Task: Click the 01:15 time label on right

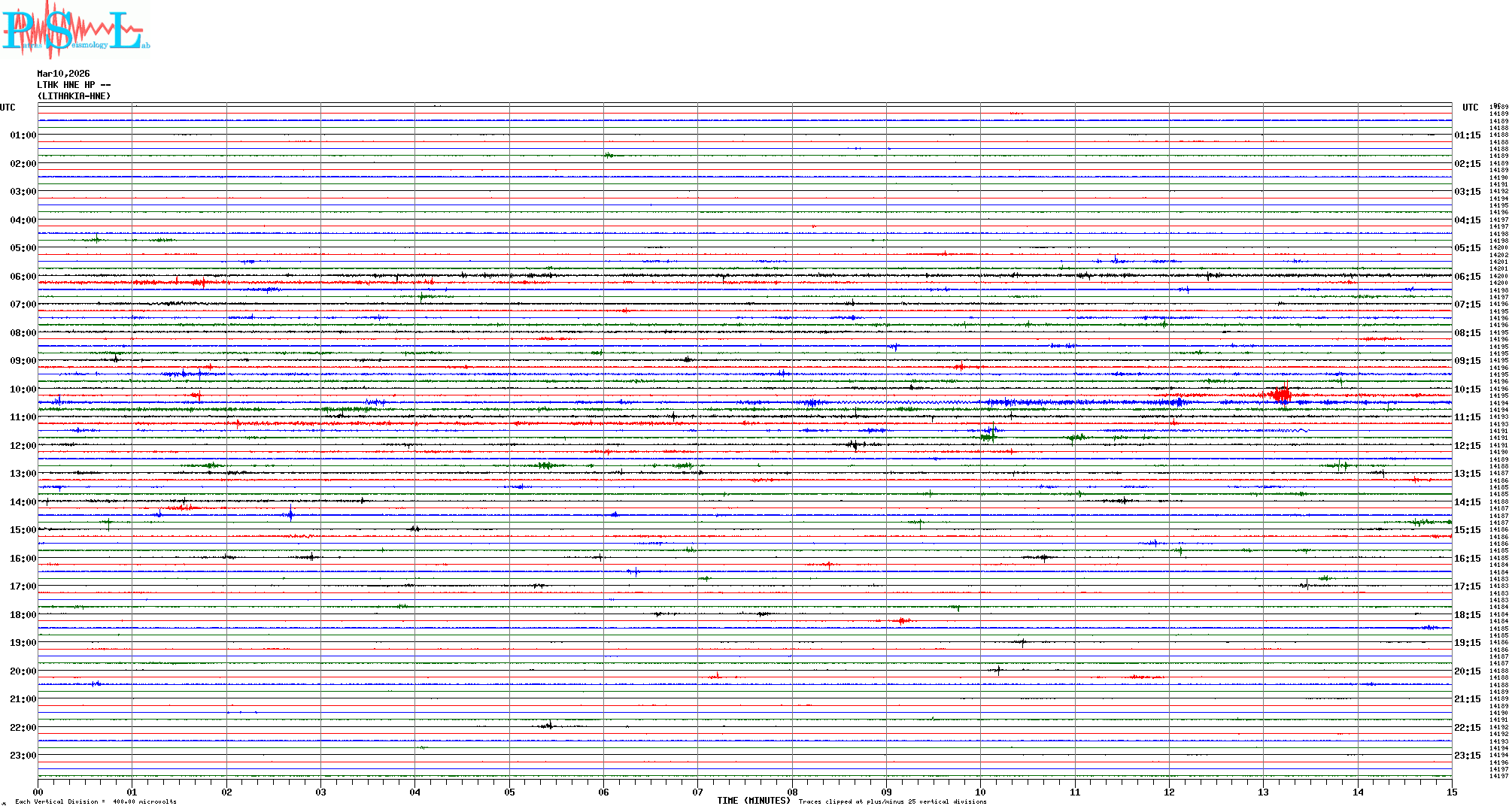Action: coord(1467,135)
